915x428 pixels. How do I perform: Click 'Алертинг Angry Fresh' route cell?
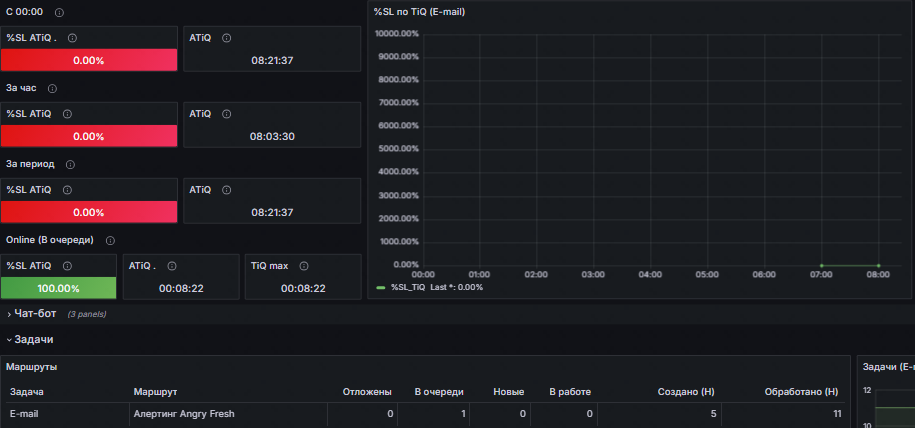point(184,413)
